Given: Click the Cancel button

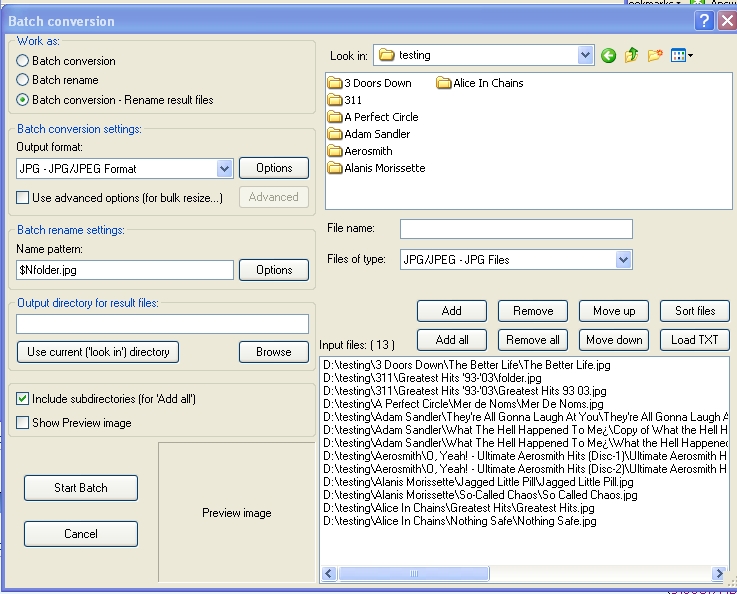Looking at the screenshot, I should click(81, 534).
